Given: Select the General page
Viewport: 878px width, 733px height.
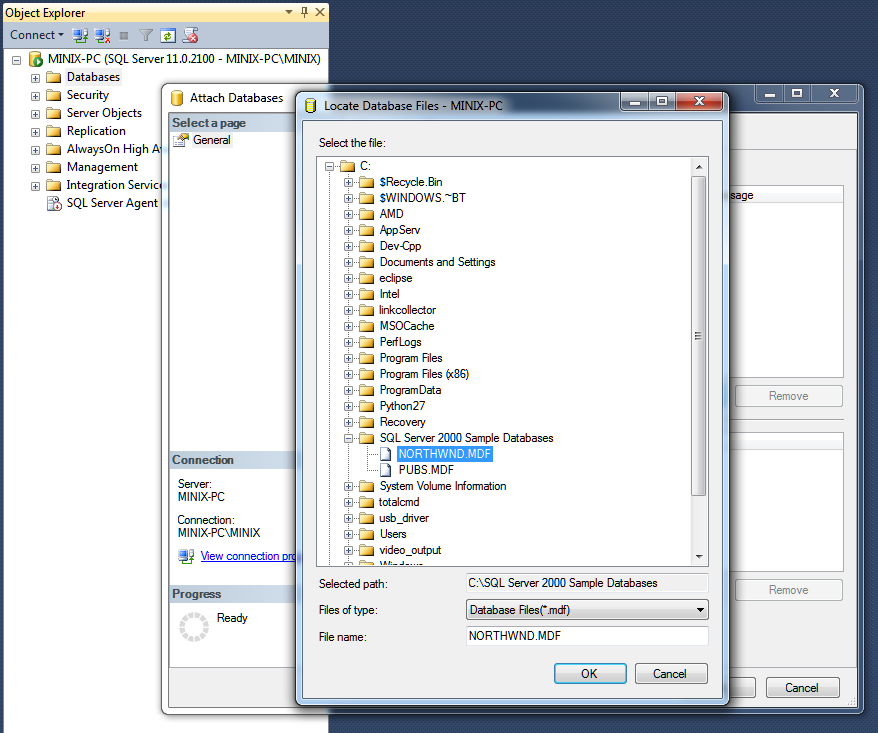Looking at the screenshot, I should [x=211, y=141].
